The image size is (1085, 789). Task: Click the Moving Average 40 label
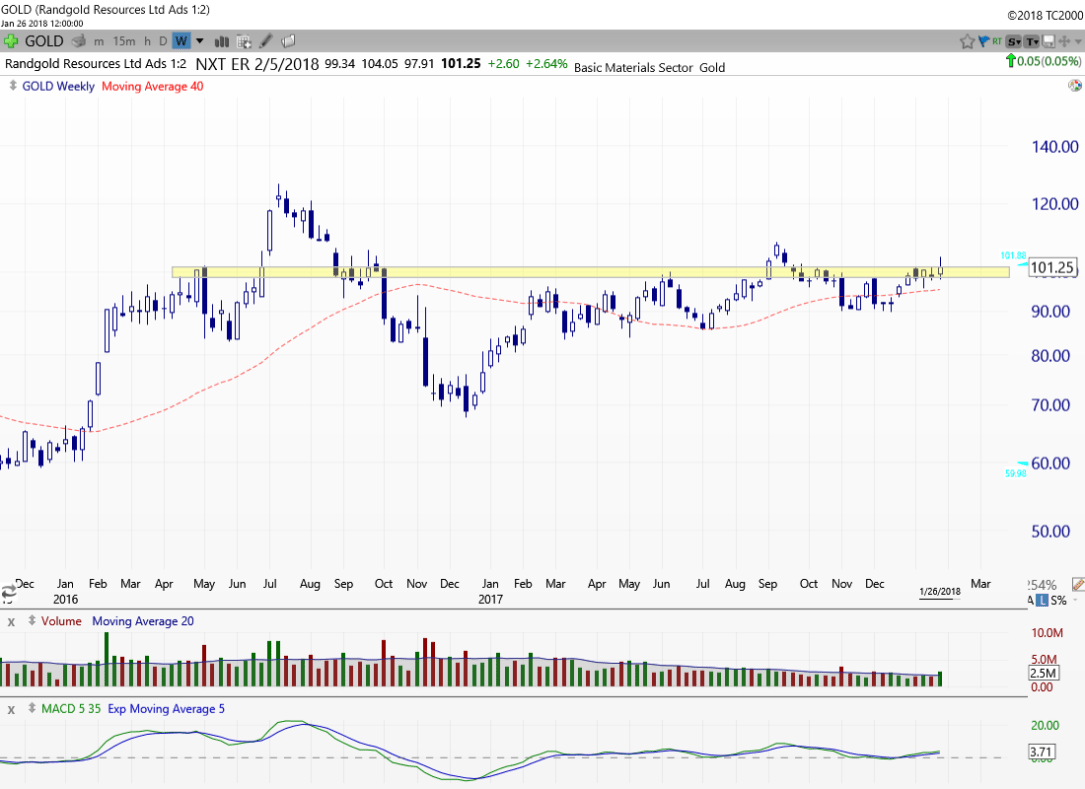[x=152, y=86]
